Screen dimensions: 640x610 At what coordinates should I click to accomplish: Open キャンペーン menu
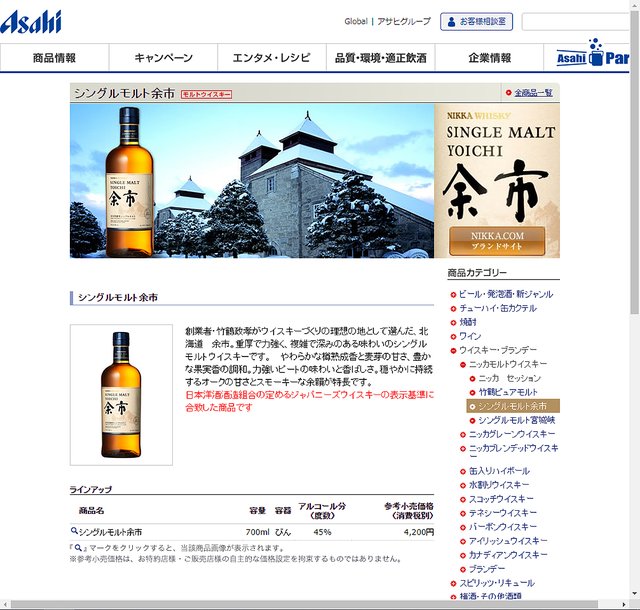[x=163, y=58]
